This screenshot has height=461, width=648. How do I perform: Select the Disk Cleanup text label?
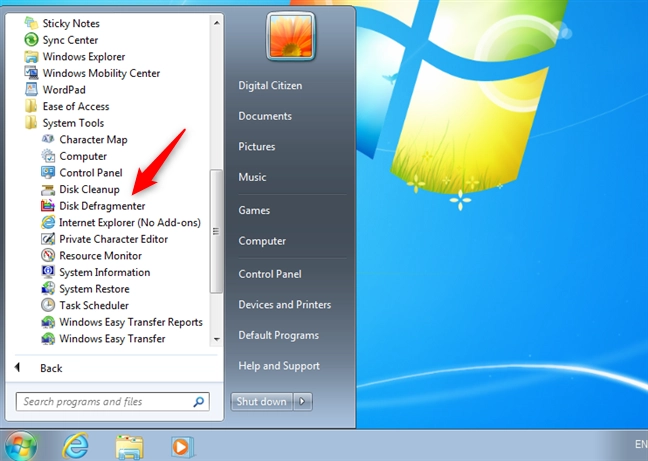(x=89, y=189)
